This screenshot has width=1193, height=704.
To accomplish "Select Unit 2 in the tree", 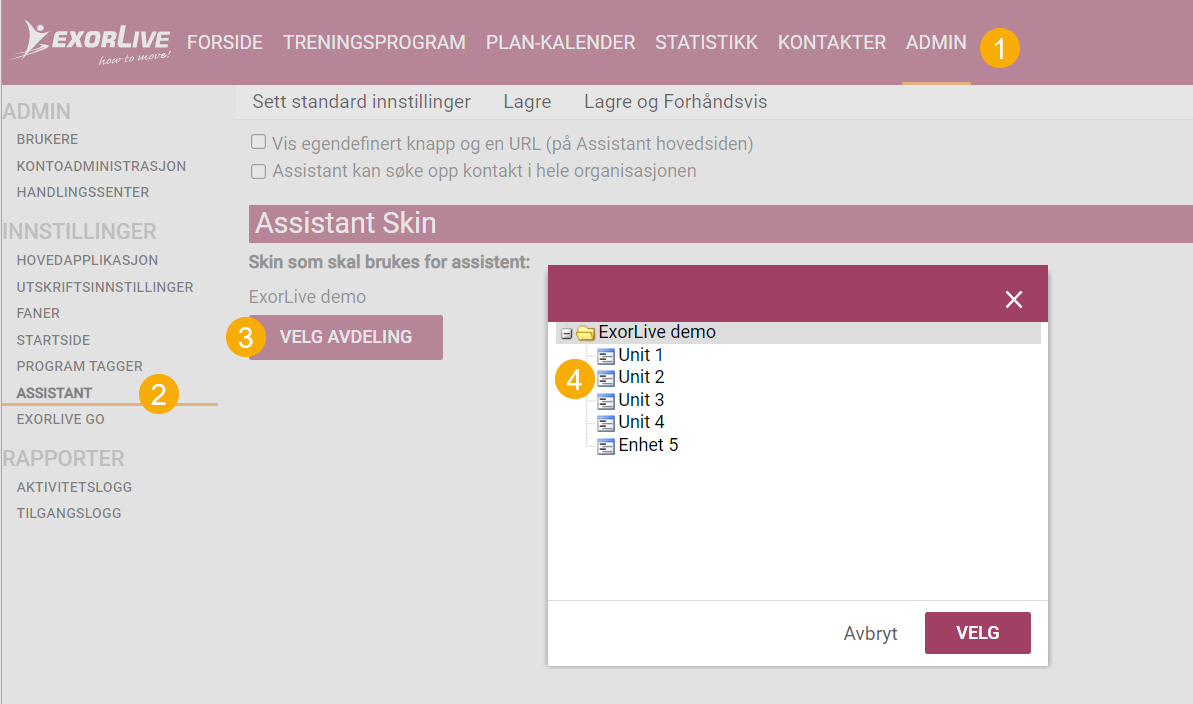I will [x=641, y=377].
